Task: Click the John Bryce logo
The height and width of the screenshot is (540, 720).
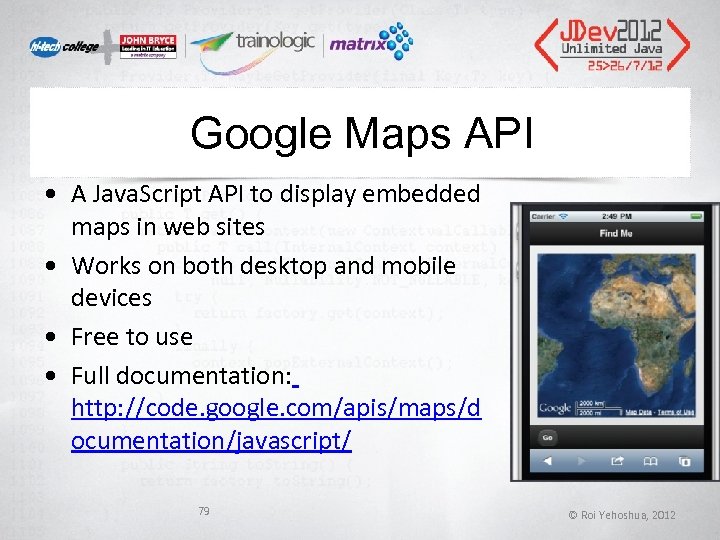Action: [x=148, y=46]
